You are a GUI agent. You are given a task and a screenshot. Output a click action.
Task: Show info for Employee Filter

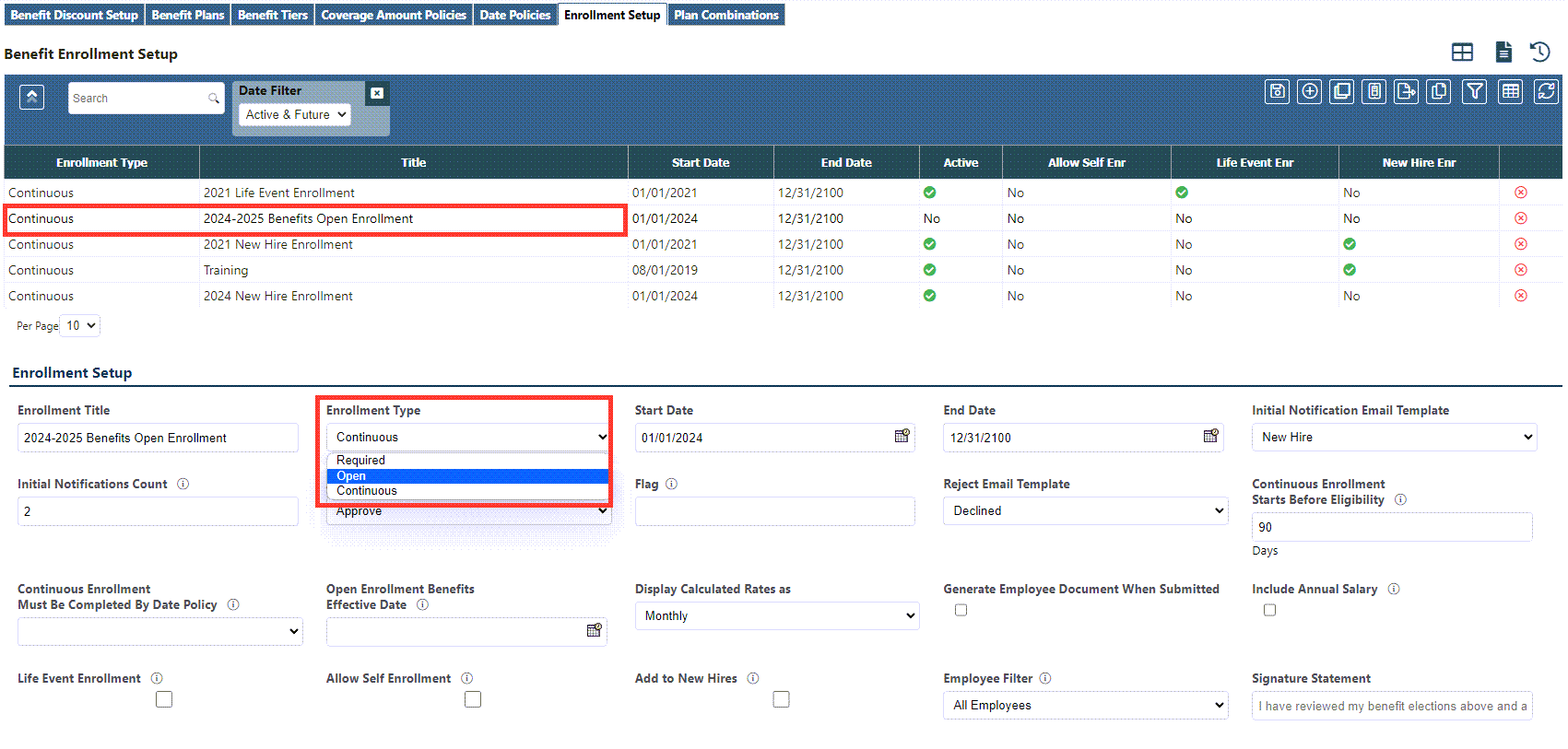pyautogui.click(x=1045, y=678)
